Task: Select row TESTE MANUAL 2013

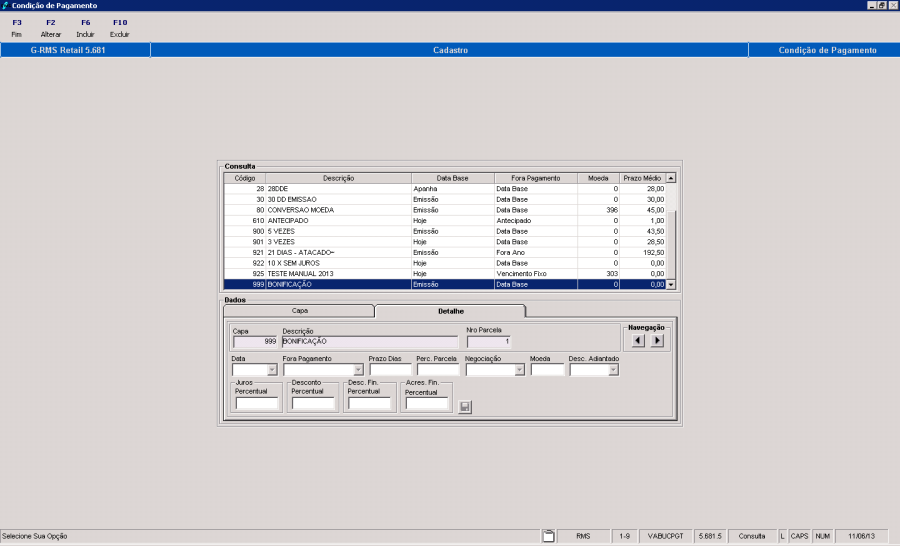Action: click(x=445, y=274)
